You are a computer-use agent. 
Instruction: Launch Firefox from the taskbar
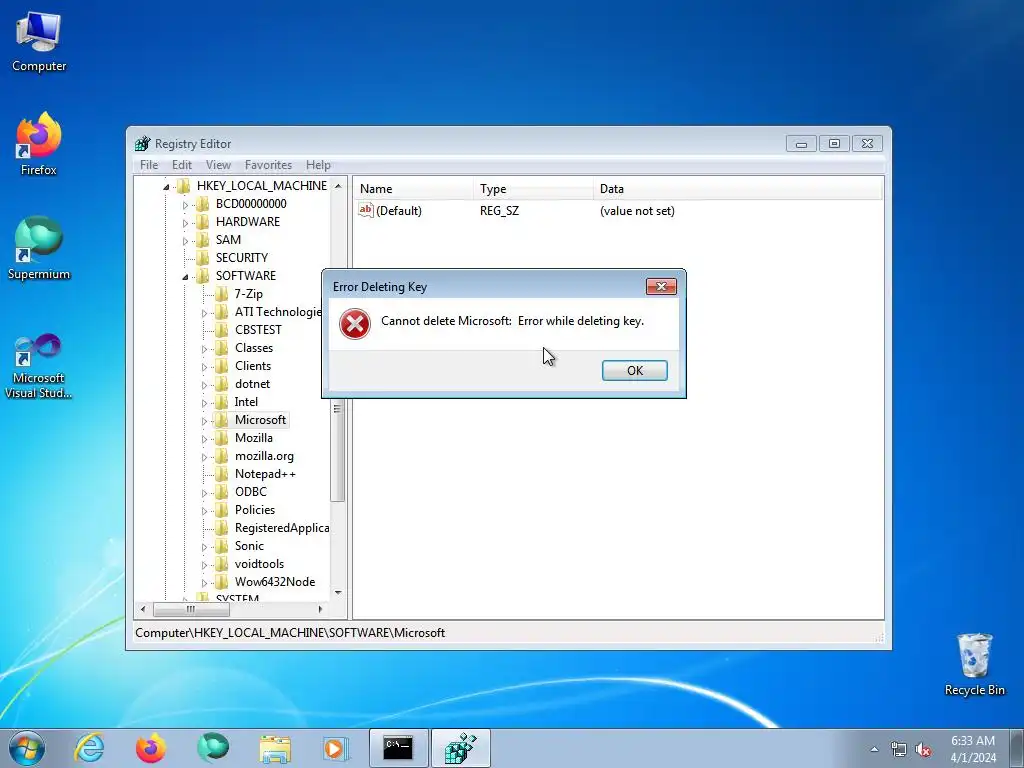(151, 748)
